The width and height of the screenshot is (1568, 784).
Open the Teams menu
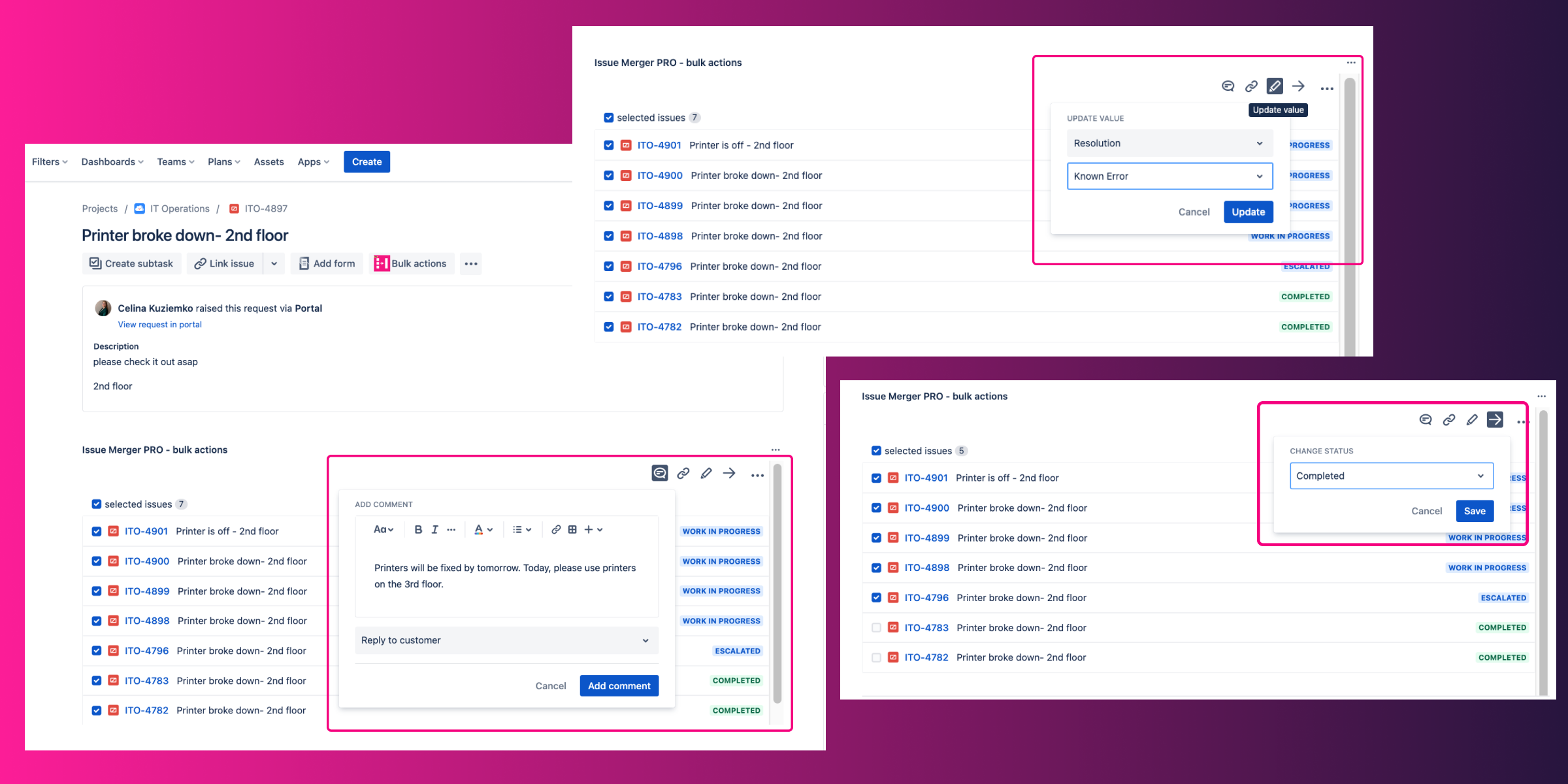[x=174, y=161]
